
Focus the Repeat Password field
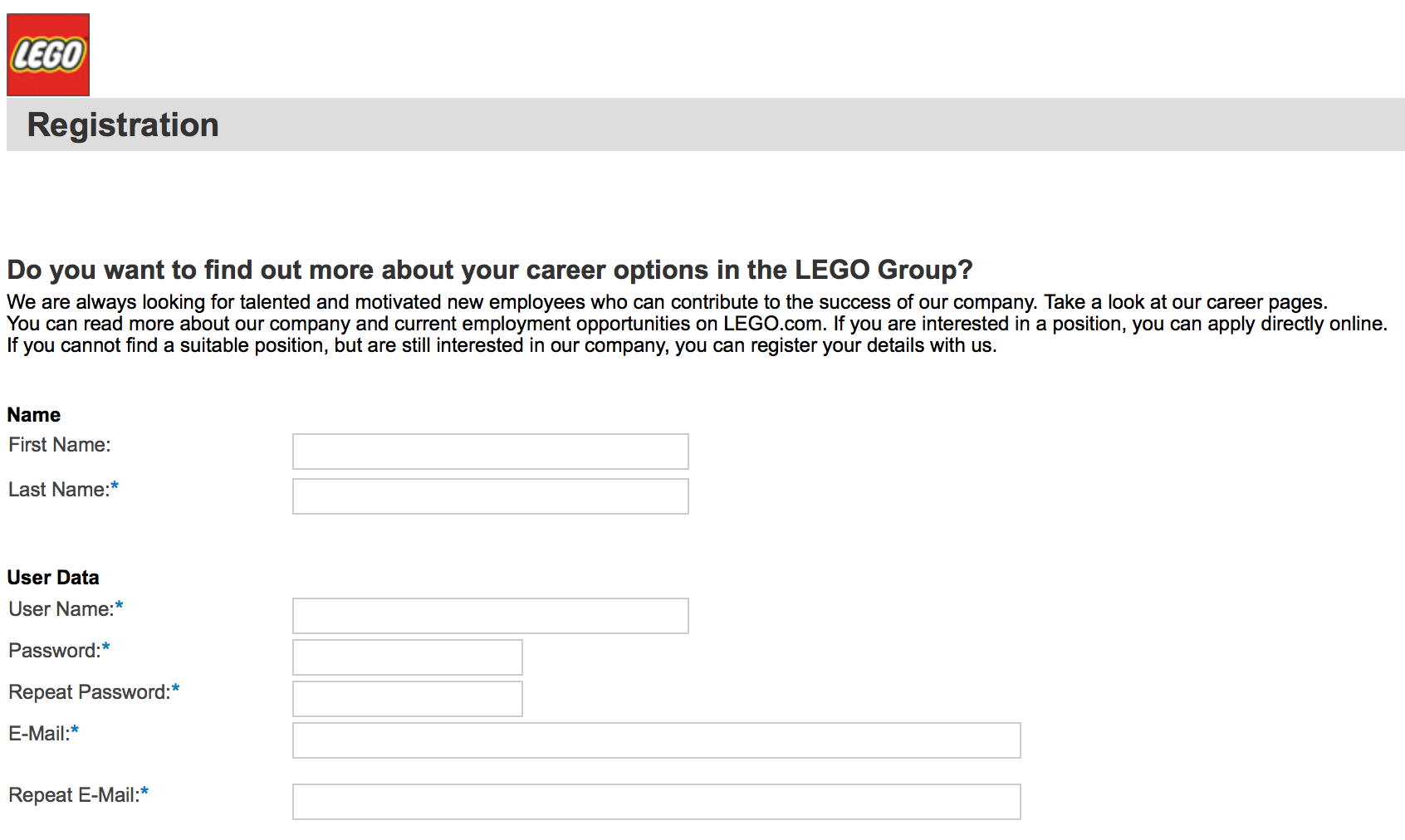tap(407, 699)
